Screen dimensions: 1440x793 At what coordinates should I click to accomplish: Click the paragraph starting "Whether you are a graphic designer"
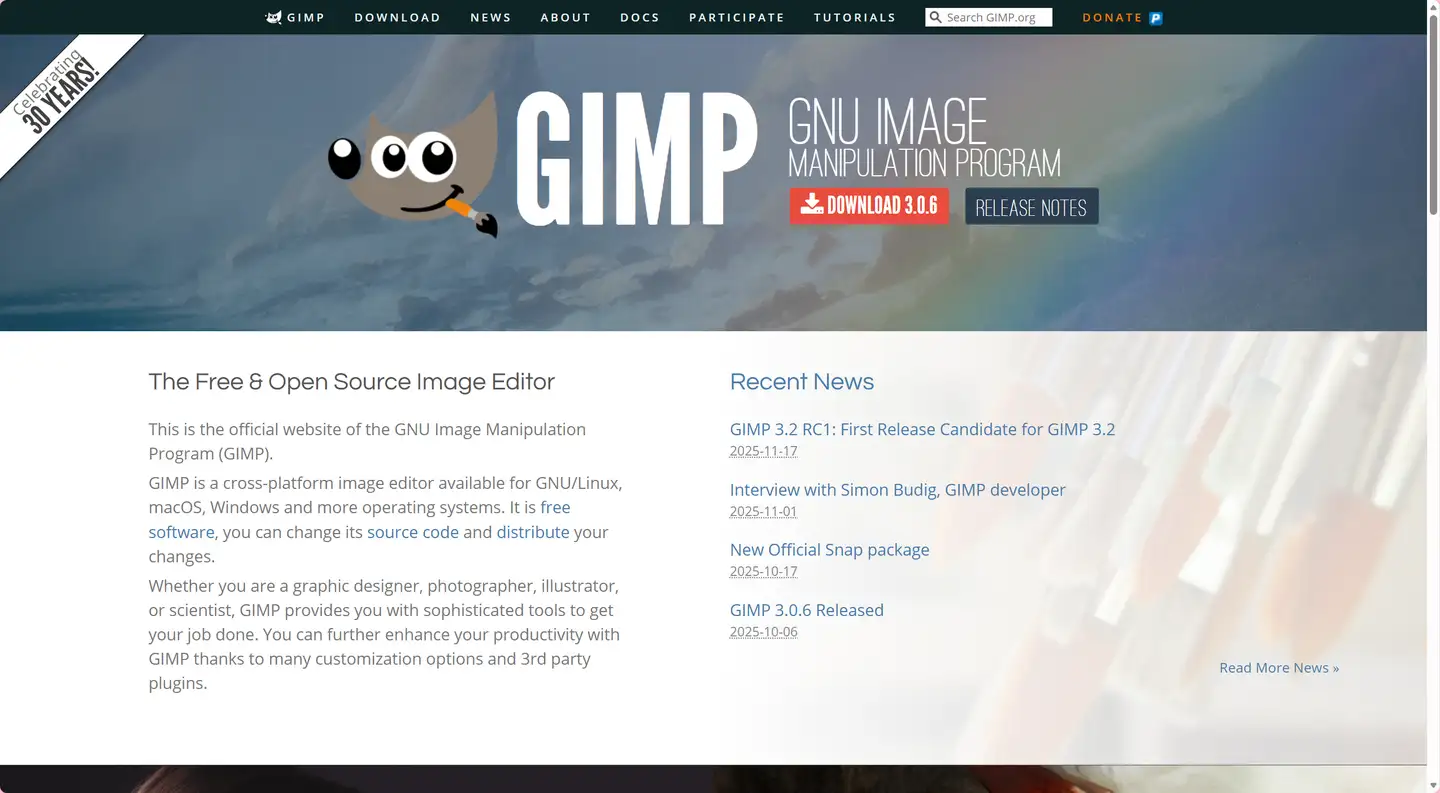click(384, 634)
